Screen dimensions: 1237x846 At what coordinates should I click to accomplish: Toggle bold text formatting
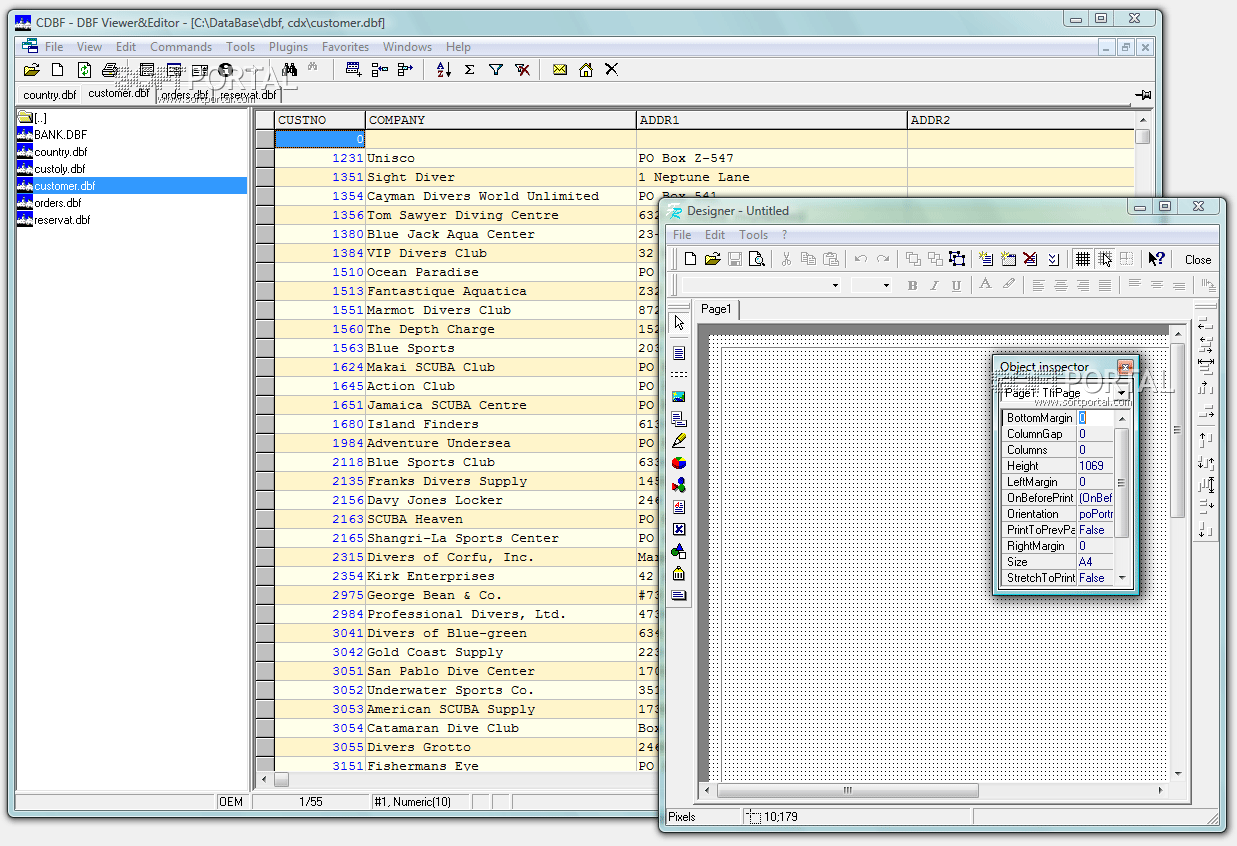coord(912,285)
